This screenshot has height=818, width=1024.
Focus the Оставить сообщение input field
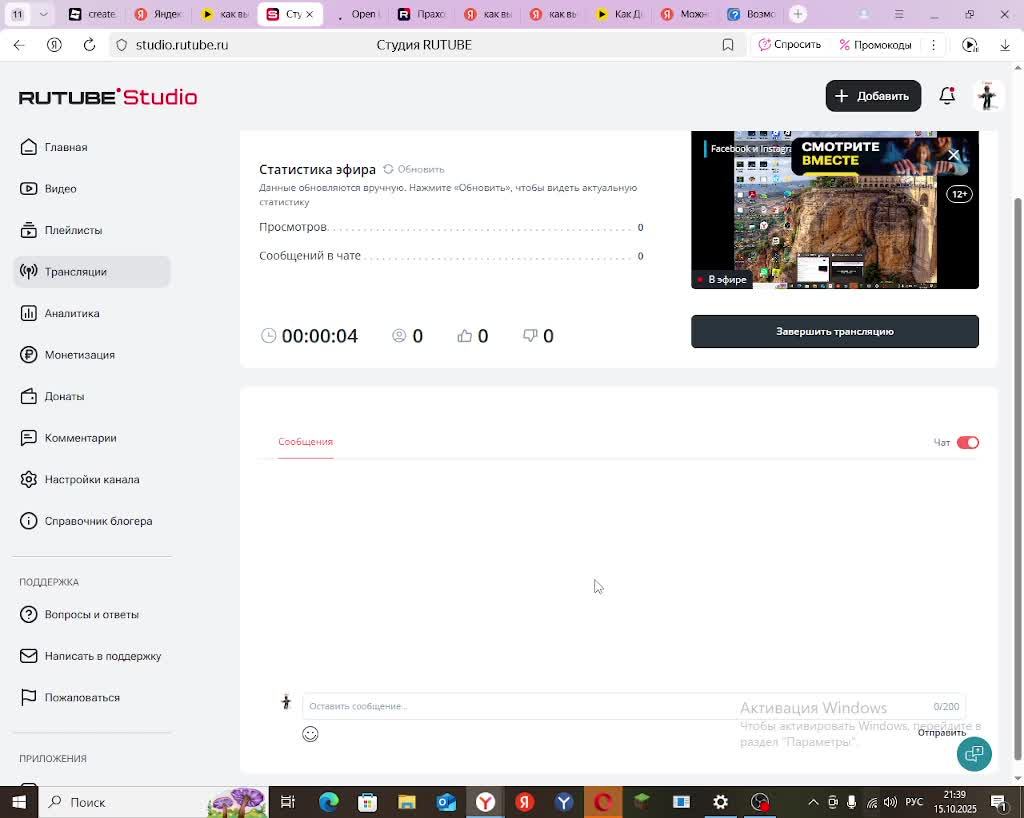(633, 706)
